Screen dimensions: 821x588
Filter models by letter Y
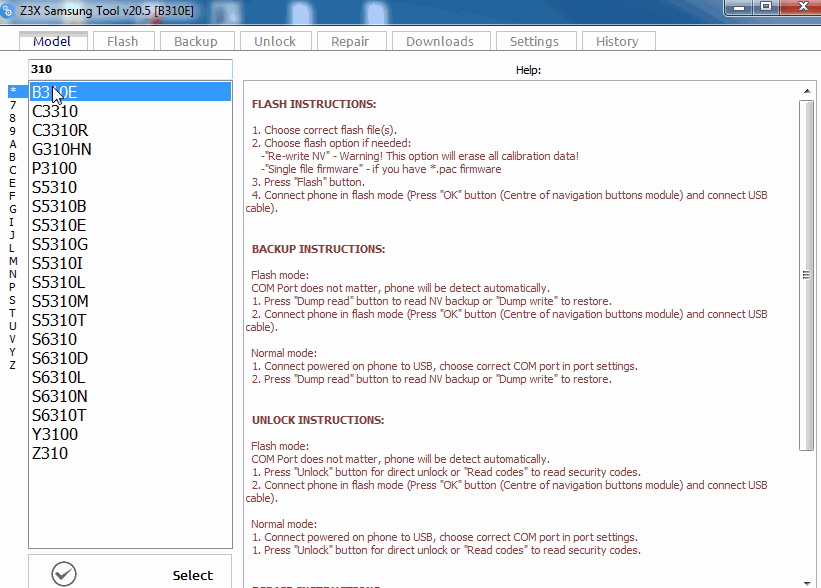tap(13, 352)
